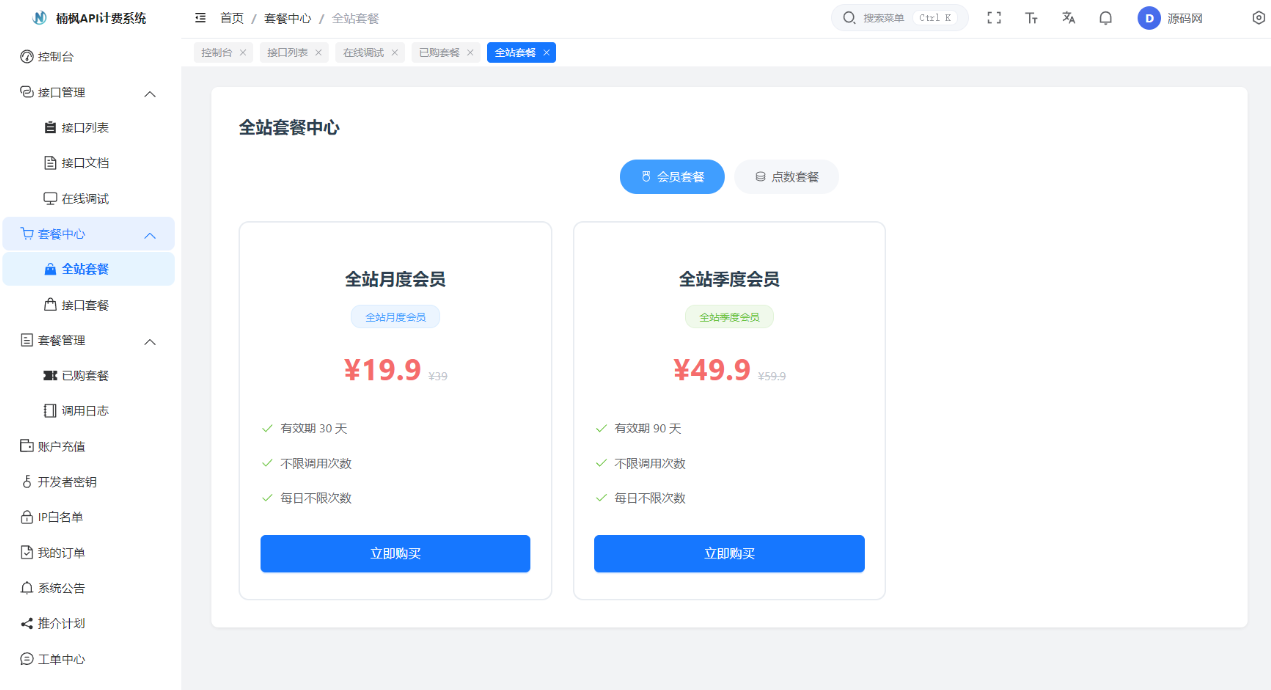Collapse sidebar using the menu fold icon
The image size is (1271, 690).
click(x=201, y=18)
